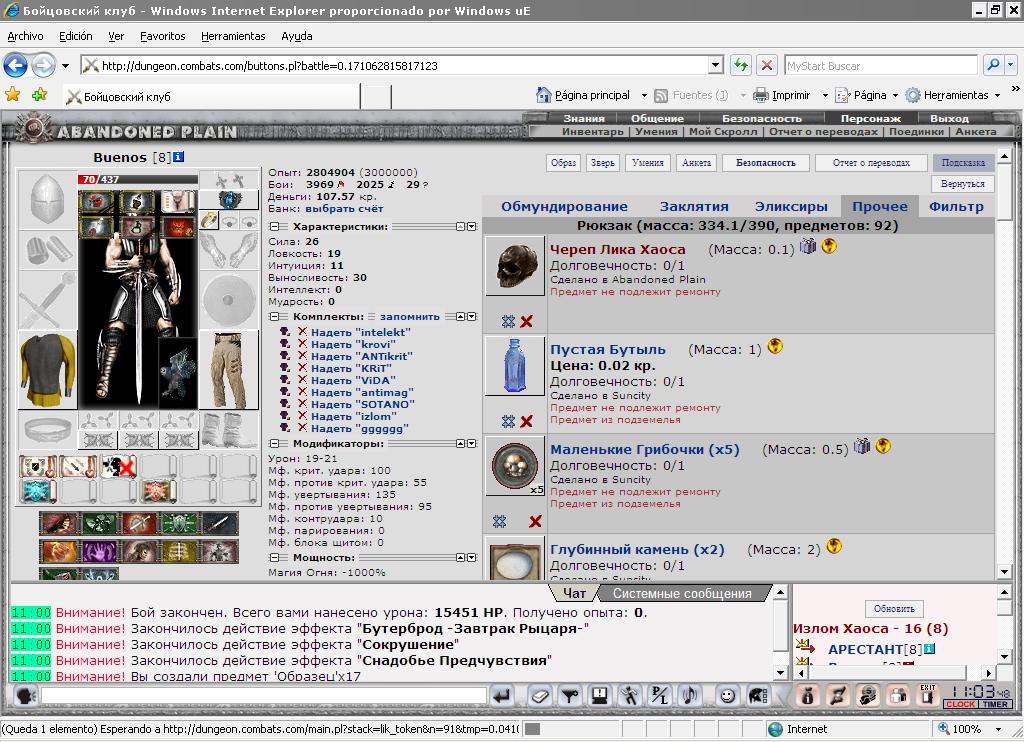Screen dimensions: 1024x742
Task: Open the Фильтр tab
Action: [956, 206]
